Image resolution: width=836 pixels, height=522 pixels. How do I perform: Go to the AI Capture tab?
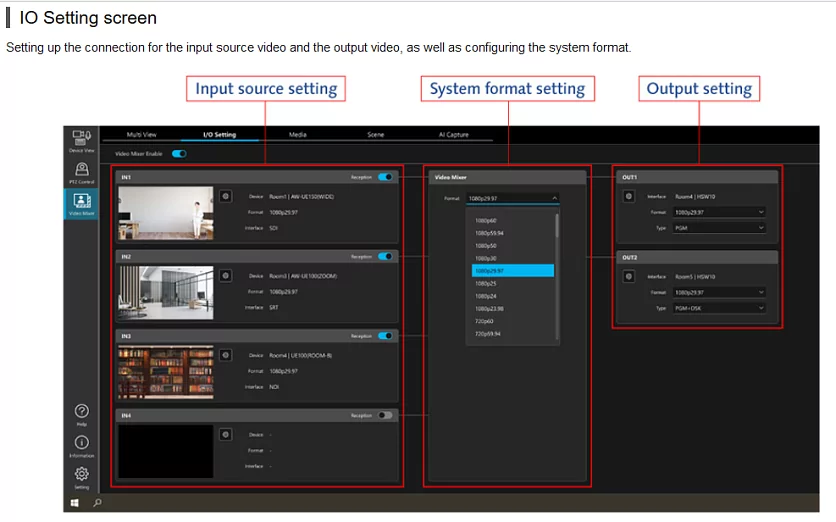tap(453, 134)
